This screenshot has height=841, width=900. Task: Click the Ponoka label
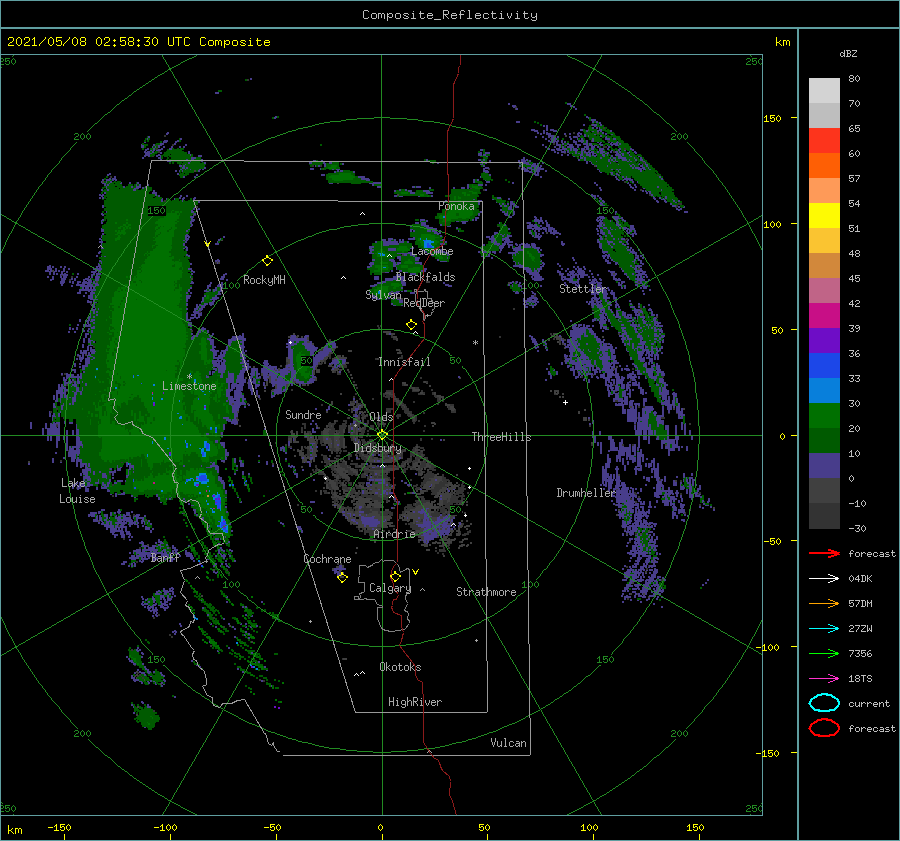point(456,206)
